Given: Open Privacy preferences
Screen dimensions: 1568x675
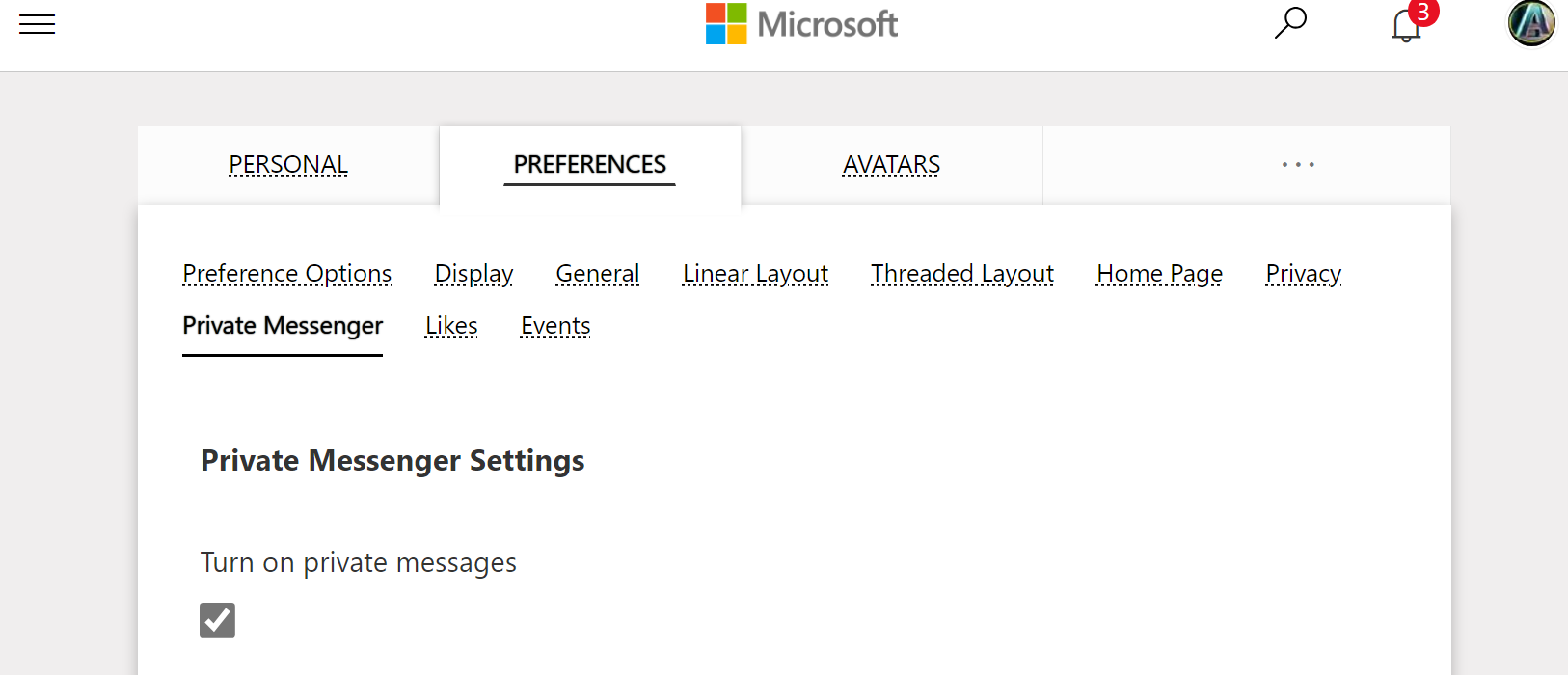Looking at the screenshot, I should 1303,274.
